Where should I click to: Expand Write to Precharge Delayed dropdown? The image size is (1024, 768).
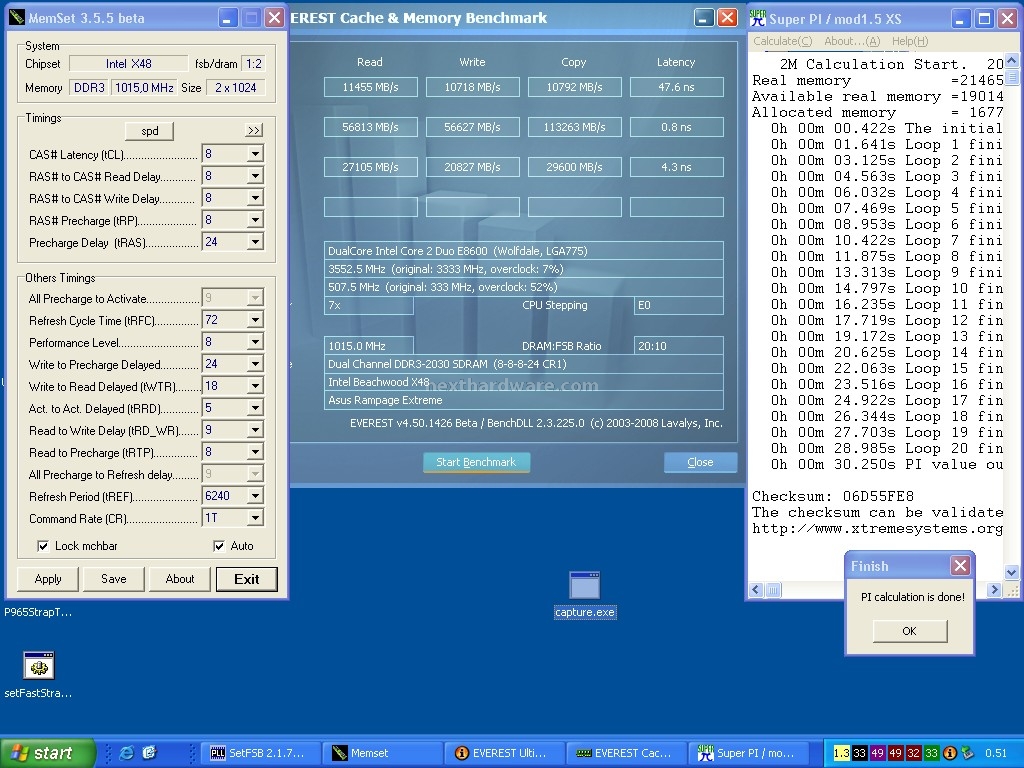[255, 364]
